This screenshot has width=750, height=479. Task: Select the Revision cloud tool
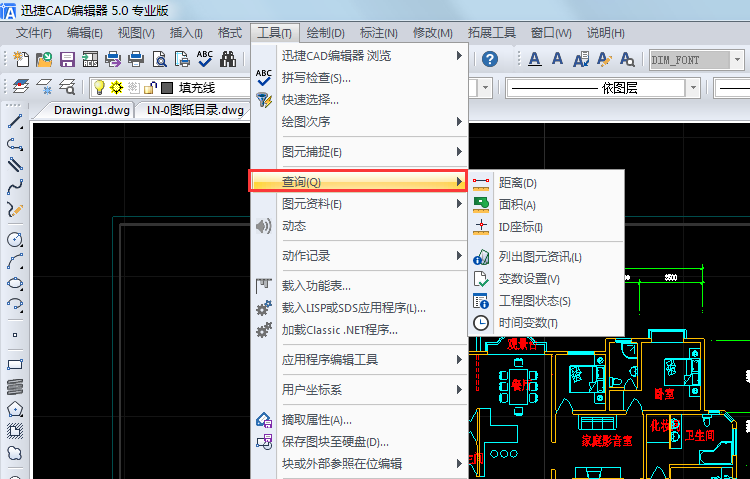pos(15,453)
